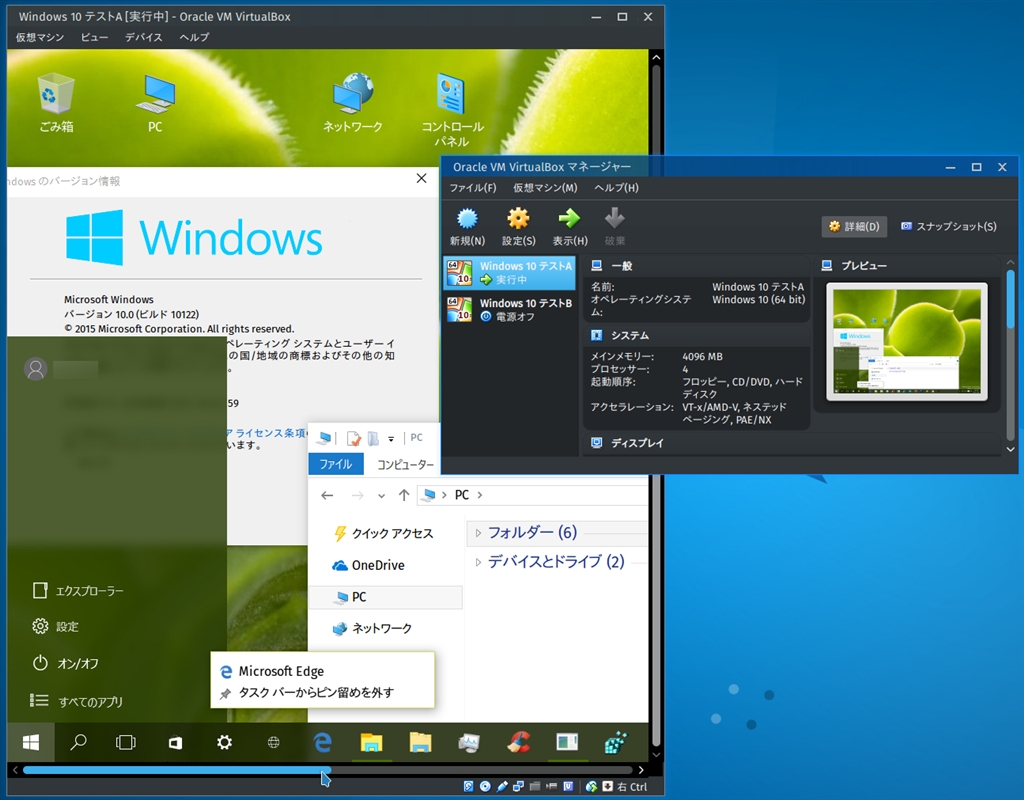
Task: Click 設定 in Start menu
Action: tap(56, 626)
